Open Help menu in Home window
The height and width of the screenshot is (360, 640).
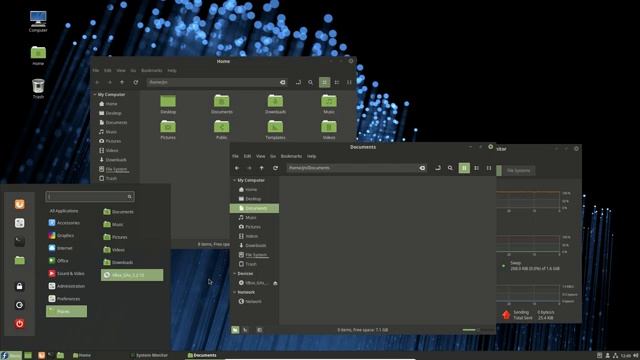[x=172, y=71]
